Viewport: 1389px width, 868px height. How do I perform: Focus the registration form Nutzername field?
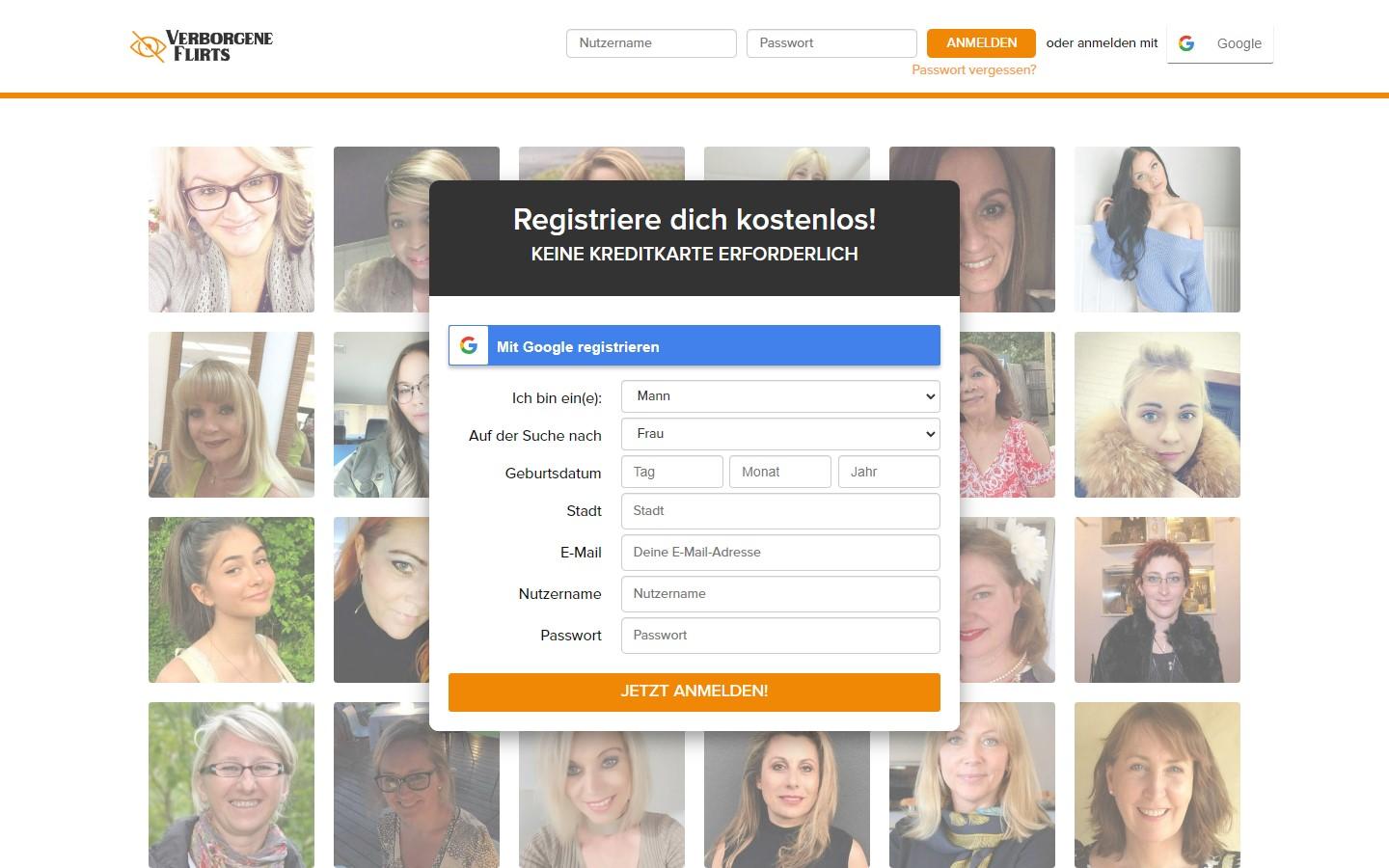[780, 594]
